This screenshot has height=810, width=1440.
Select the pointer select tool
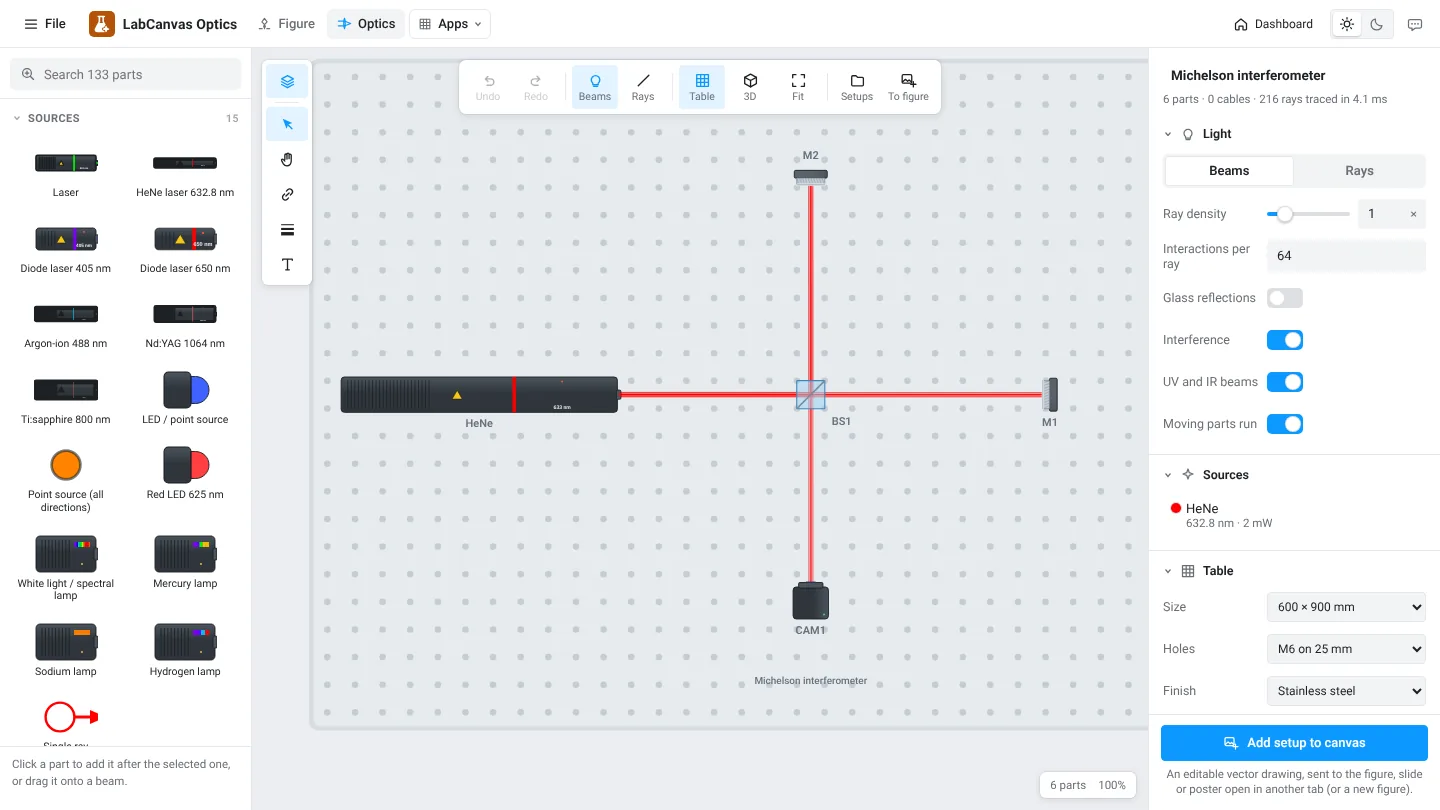[x=287, y=124]
